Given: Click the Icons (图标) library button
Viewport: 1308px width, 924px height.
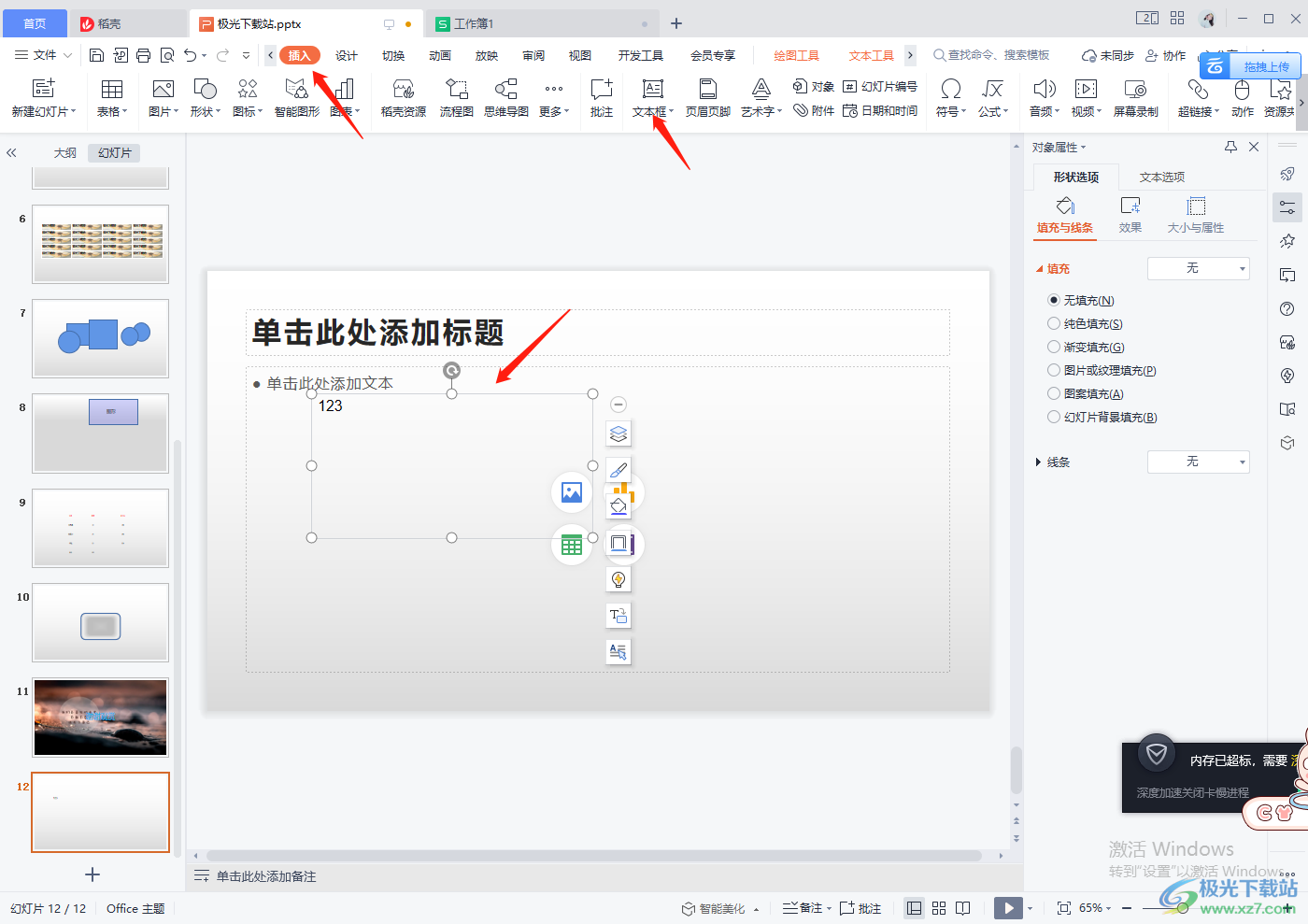Looking at the screenshot, I should pos(248,89).
